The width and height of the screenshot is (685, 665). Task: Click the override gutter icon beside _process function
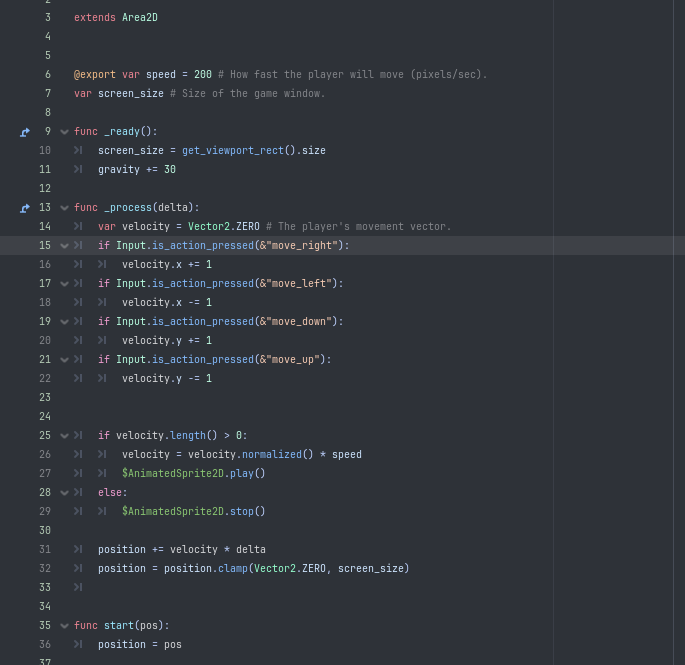tap(25, 208)
